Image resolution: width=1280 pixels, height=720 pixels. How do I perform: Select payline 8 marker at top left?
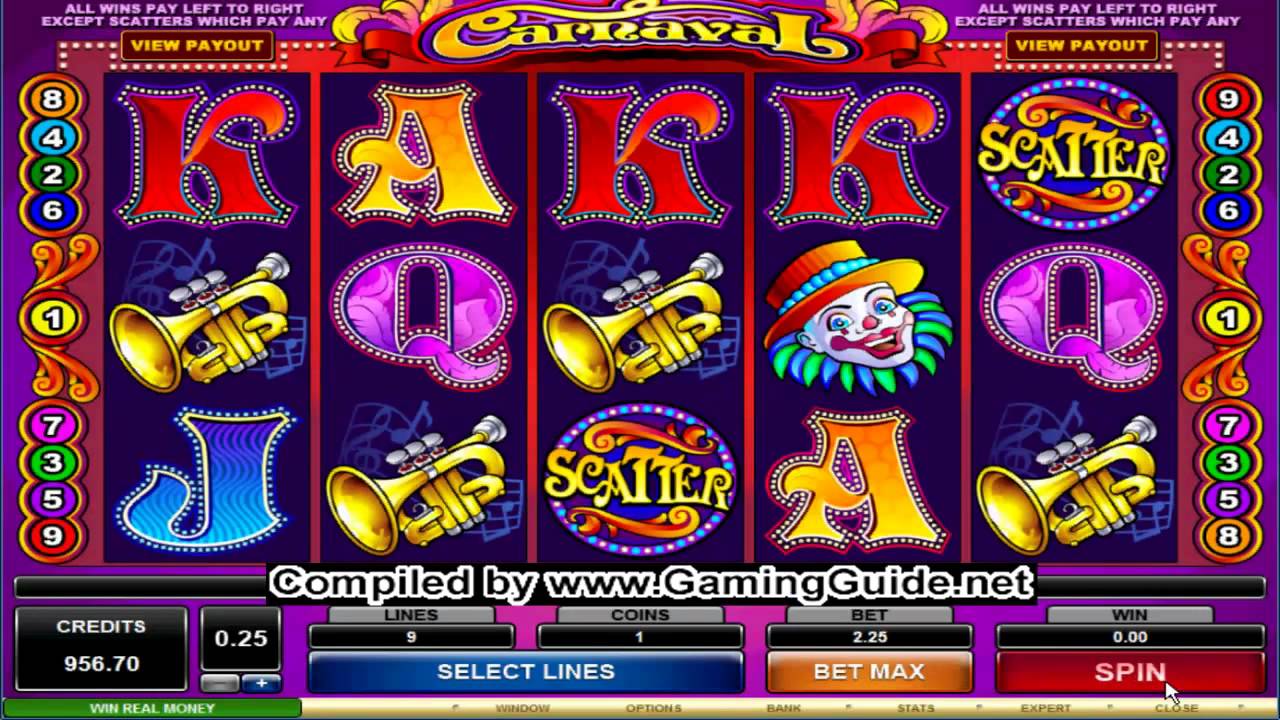tap(53, 100)
